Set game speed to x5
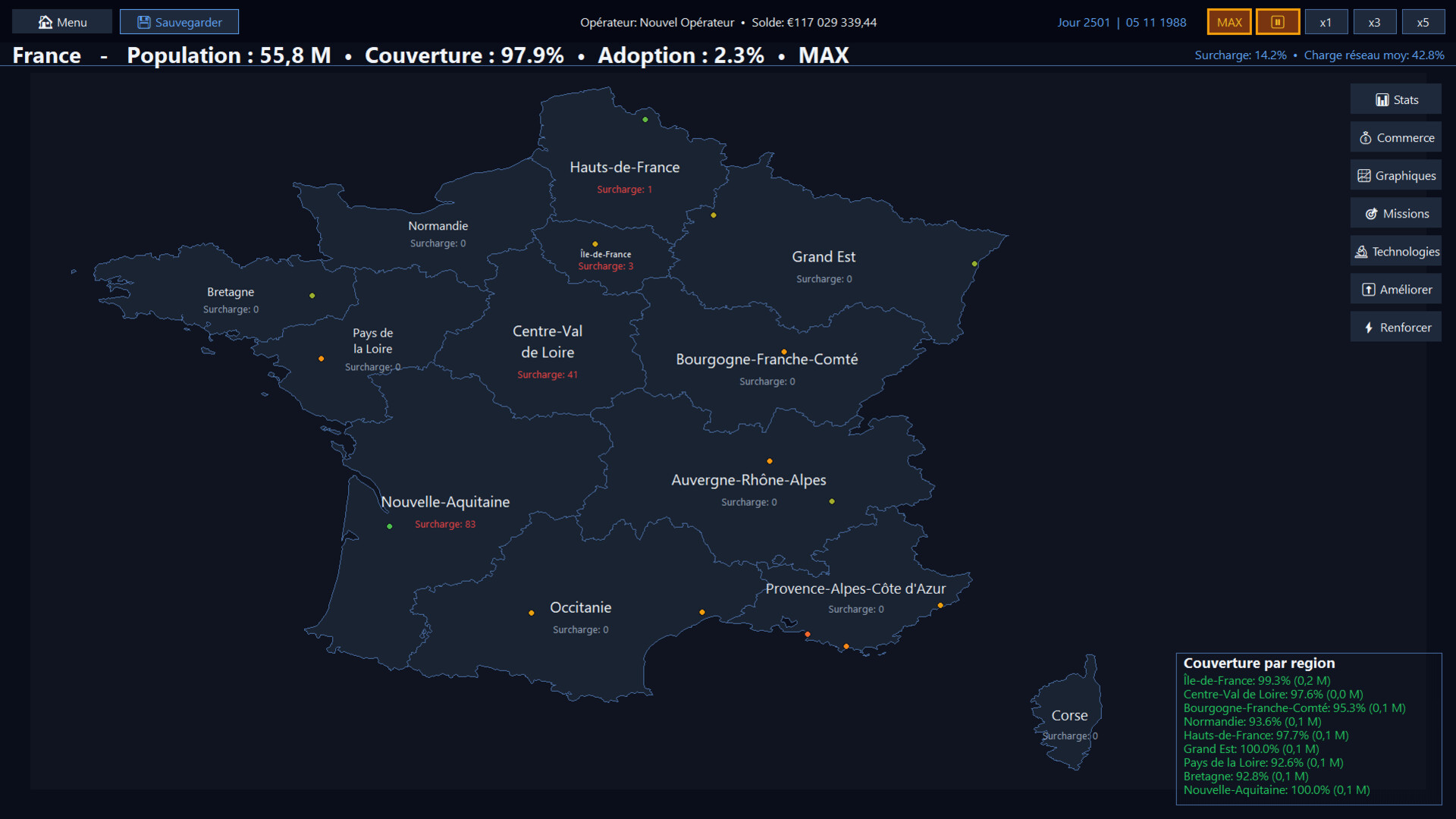This screenshot has height=819, width=1456. 1423,22
